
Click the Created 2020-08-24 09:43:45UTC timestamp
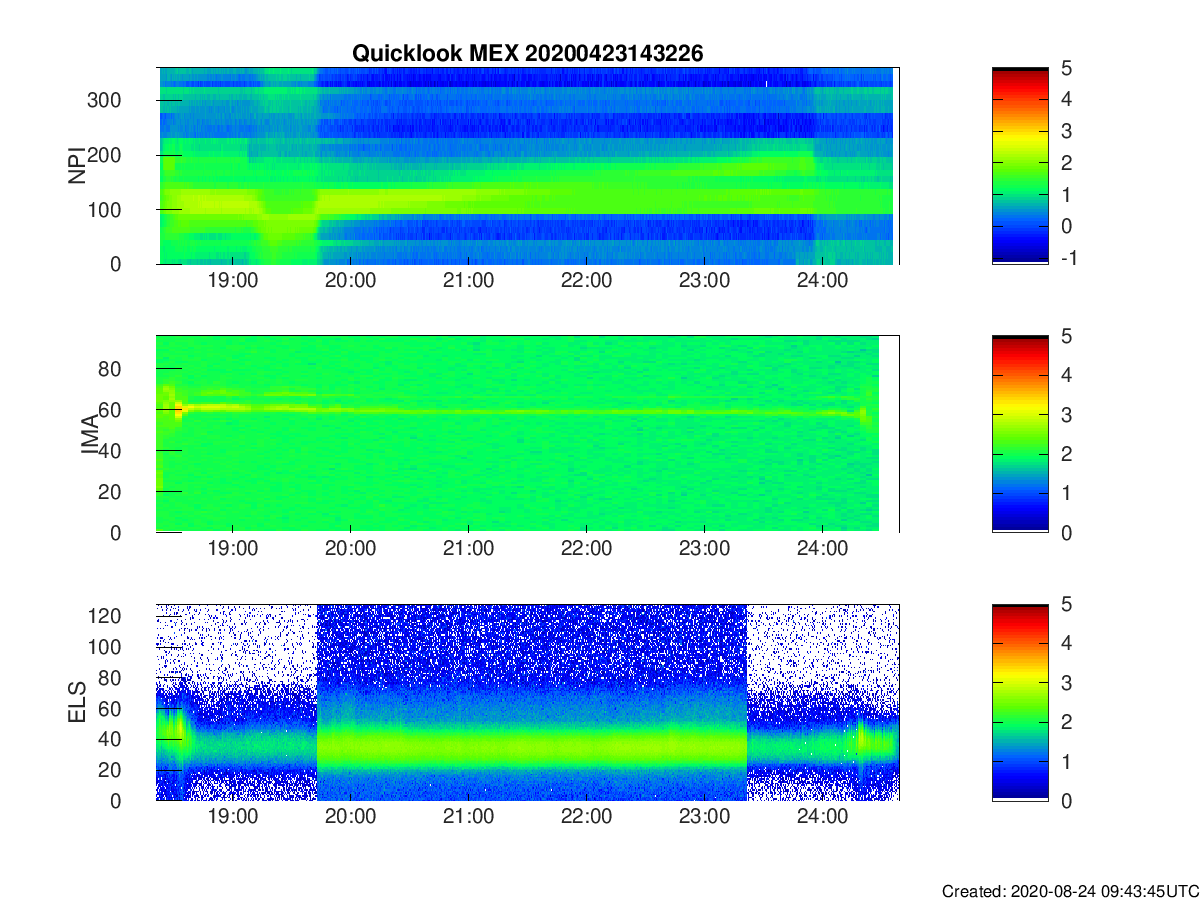1070,890
